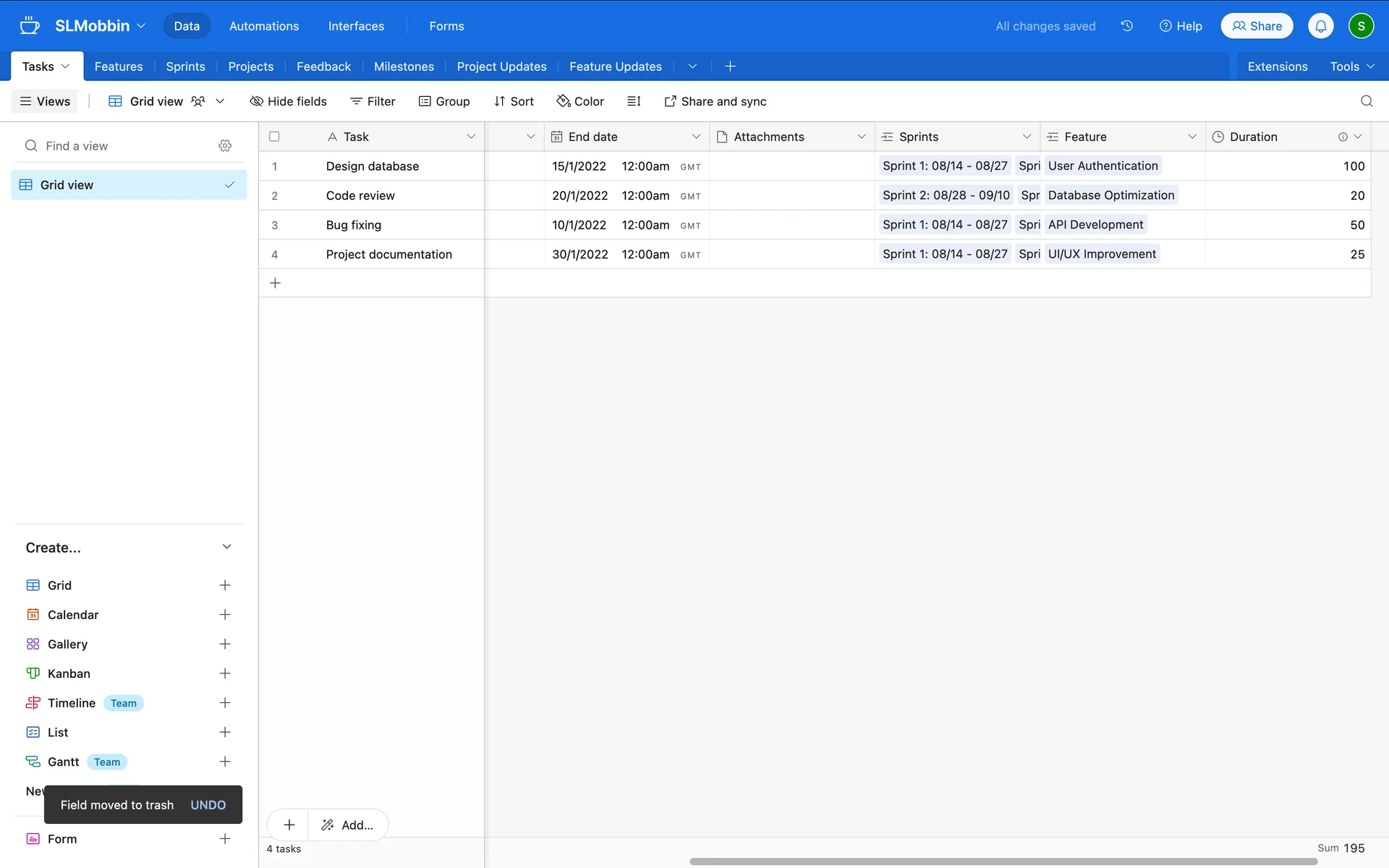This screenshot has width=1389, height=868.
Task: Switch to the Milestones table tab
Action: 404,67
